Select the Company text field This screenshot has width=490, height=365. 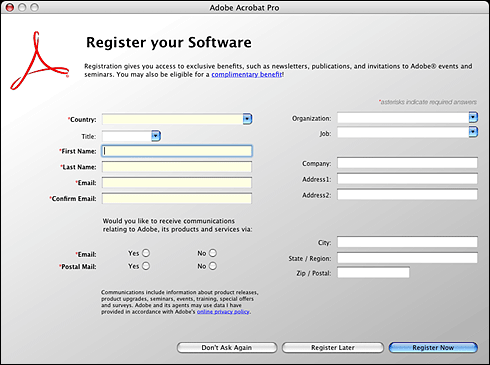(x=407, y=163)
